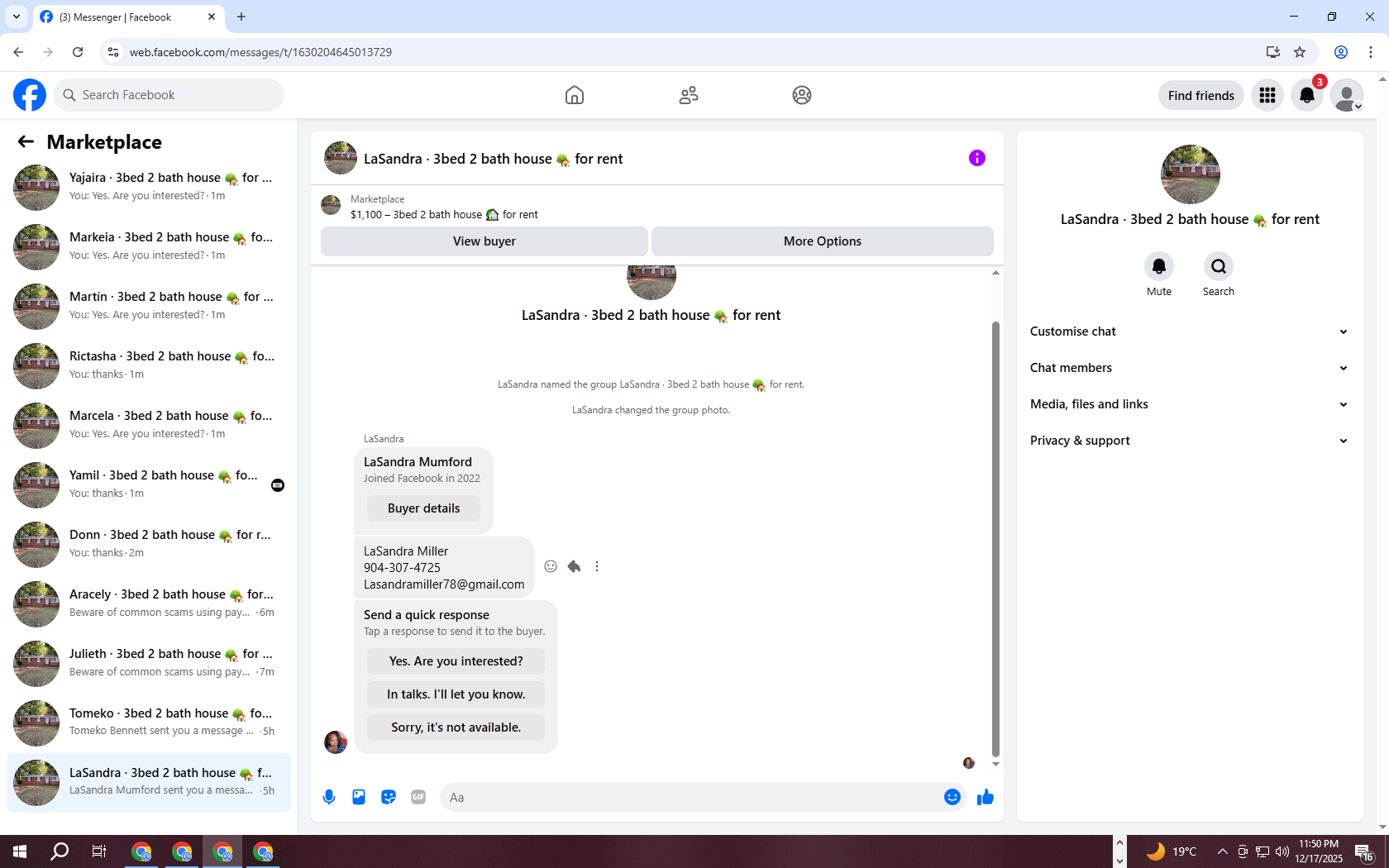Attach a photo file in composer
This screenshot has width=1389, height=868.
[359, 797]
